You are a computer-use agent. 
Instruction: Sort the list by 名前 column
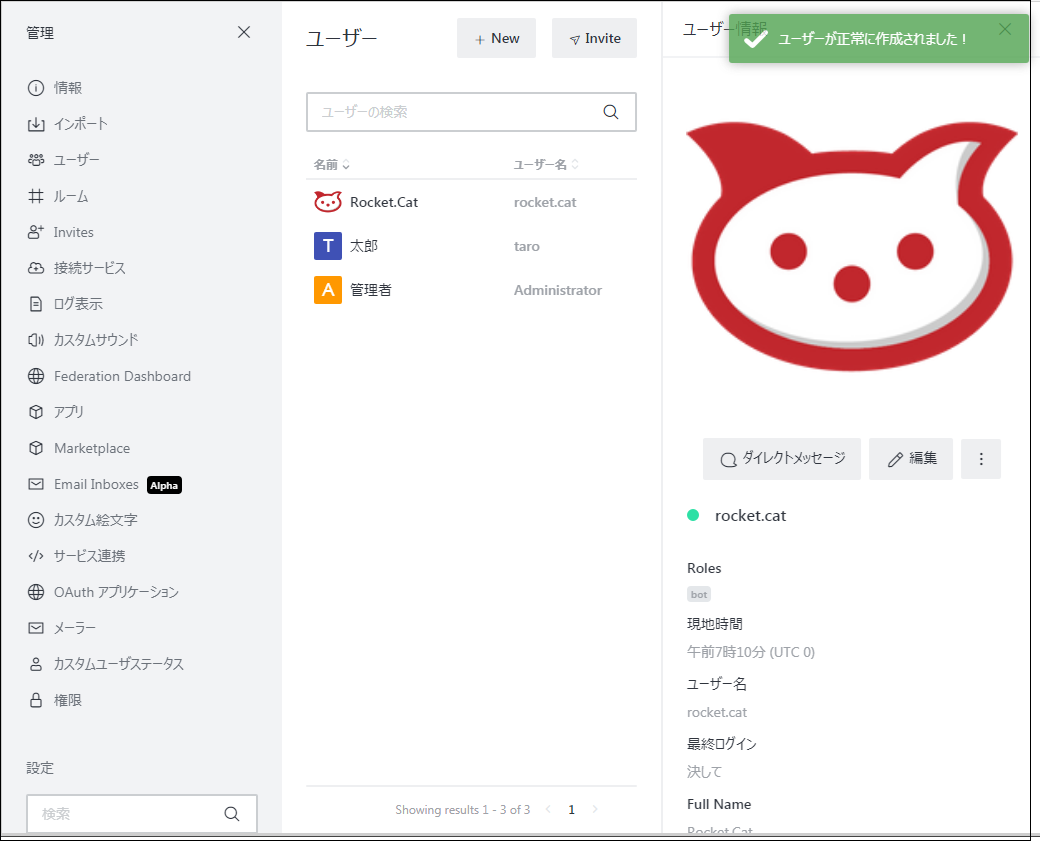(332, 165)
